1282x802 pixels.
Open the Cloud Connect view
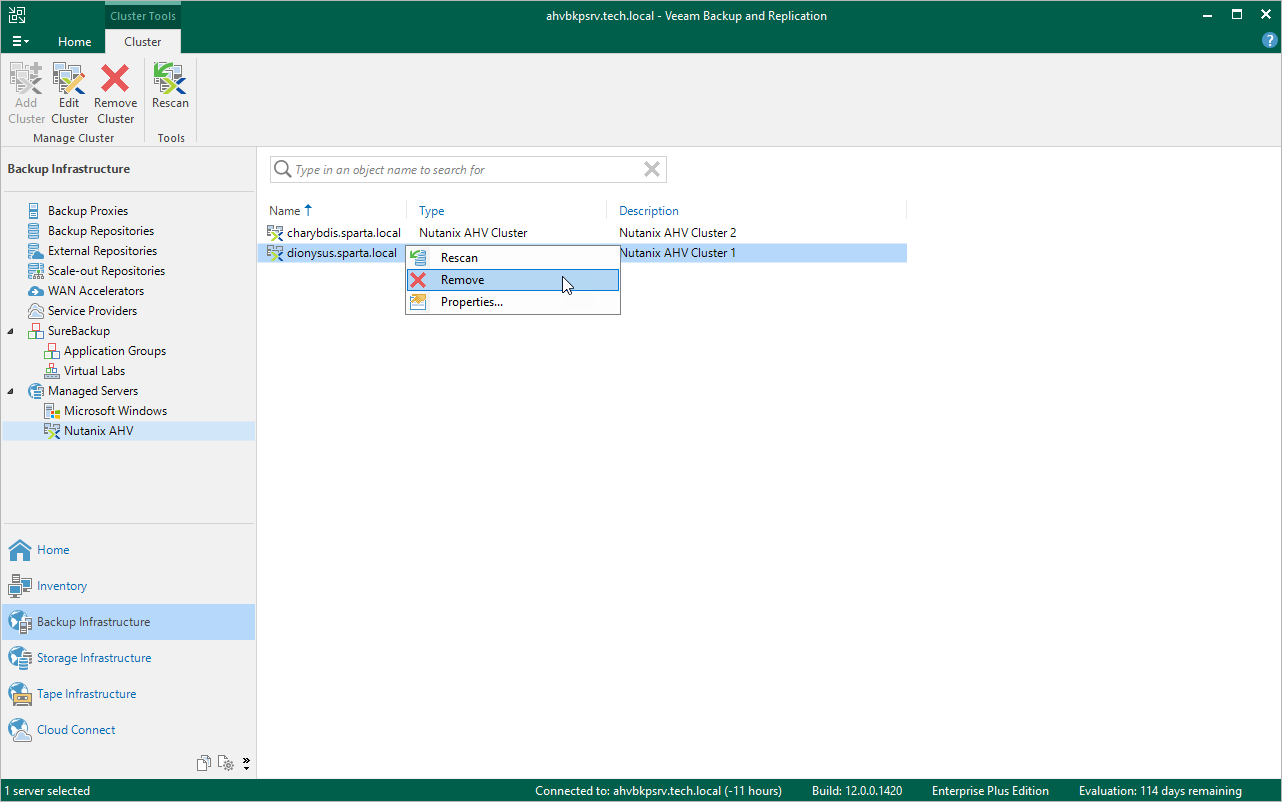128,730
